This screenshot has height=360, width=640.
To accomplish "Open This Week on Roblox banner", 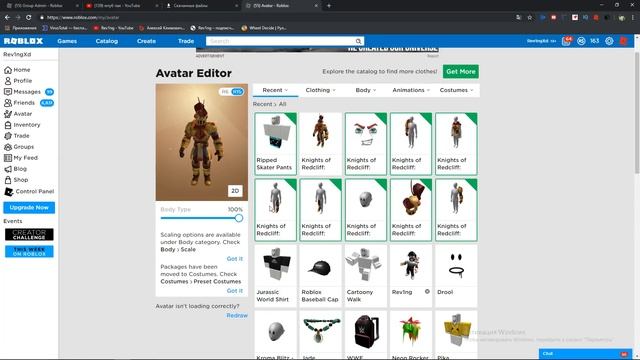I will tap(29, 251).
